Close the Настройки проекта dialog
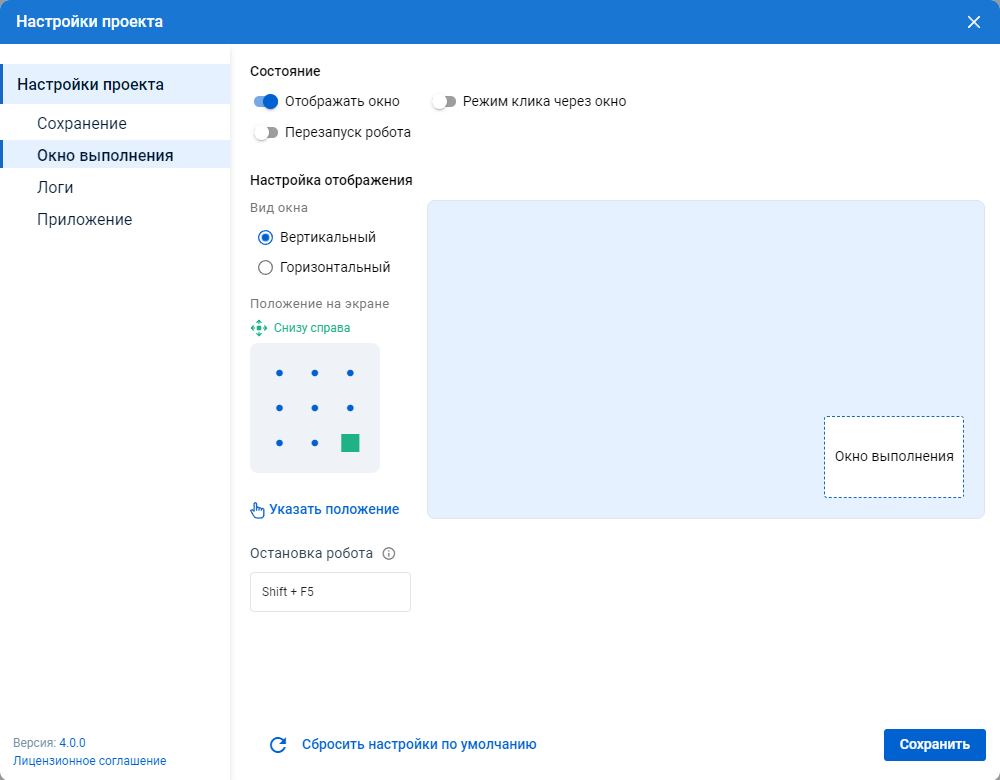 (973, 22)
